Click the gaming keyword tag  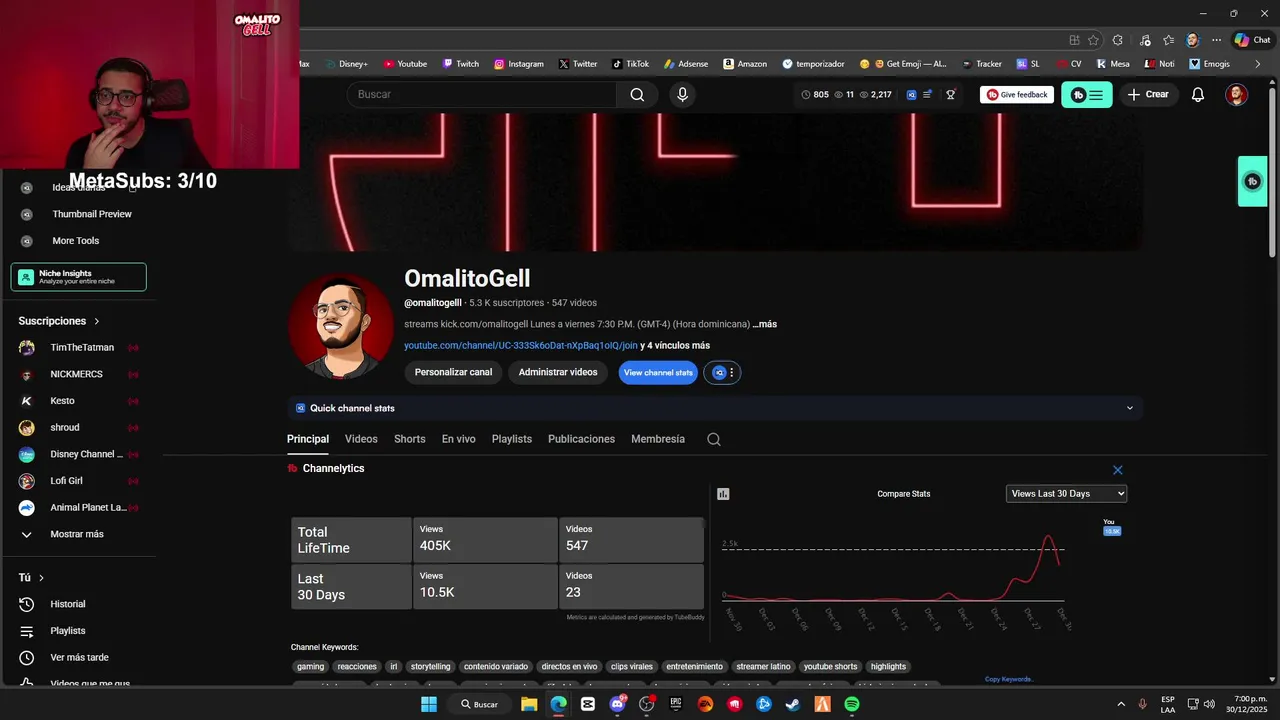tap(310, 667)
